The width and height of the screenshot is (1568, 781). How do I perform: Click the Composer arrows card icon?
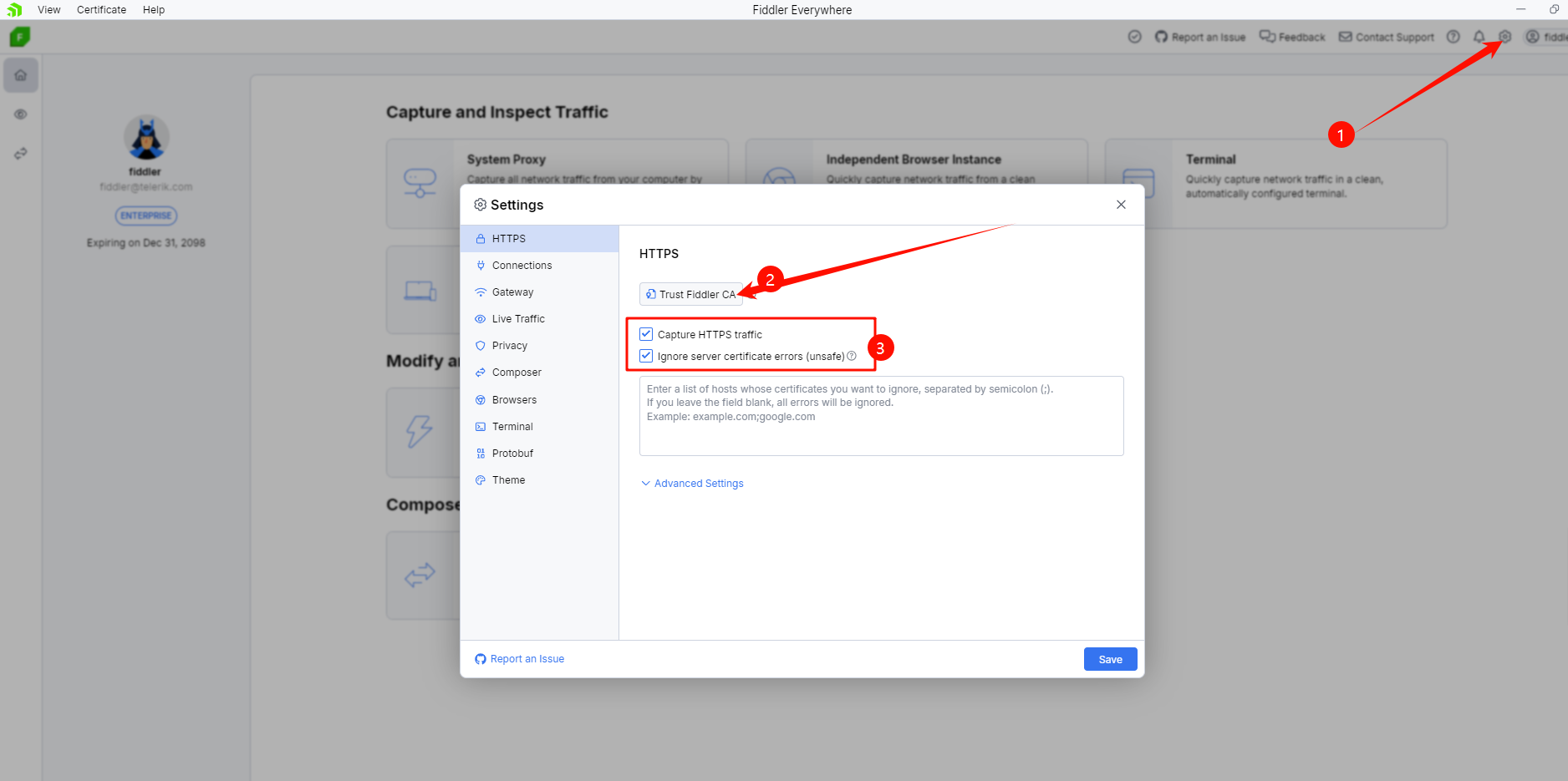tap(420, 575)
